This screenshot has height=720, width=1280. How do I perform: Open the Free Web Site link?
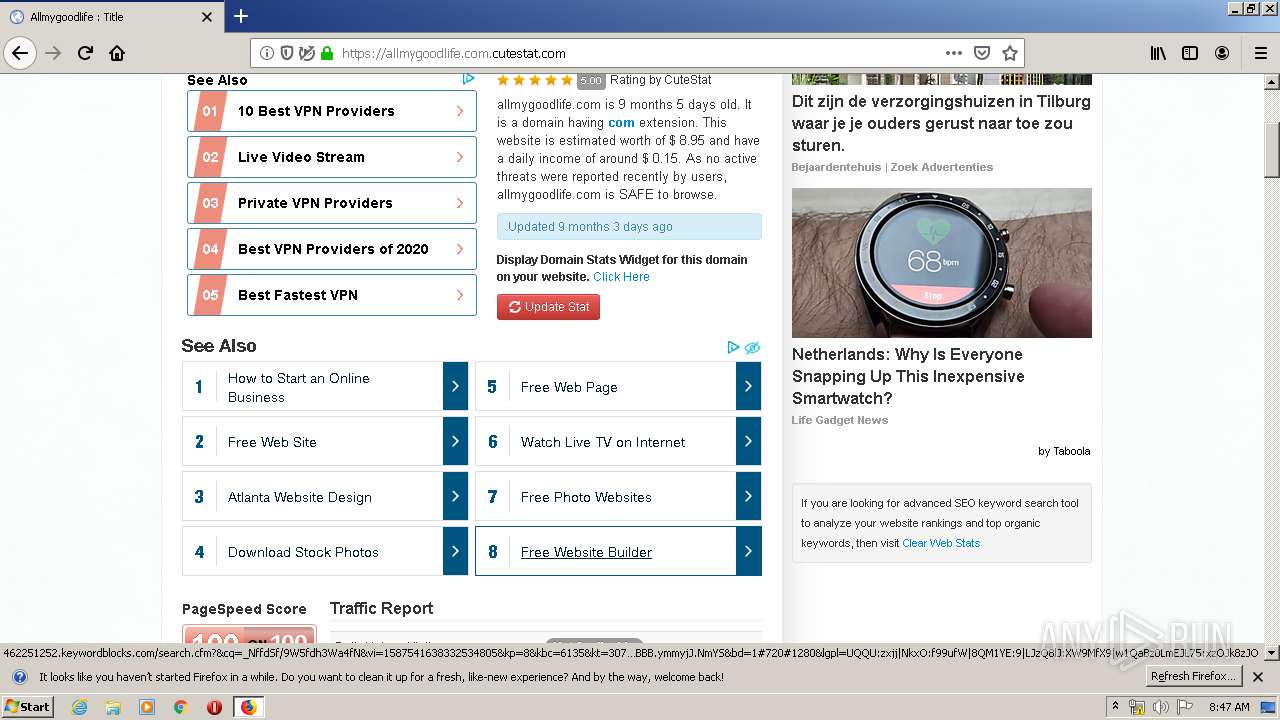coord(272,442)
